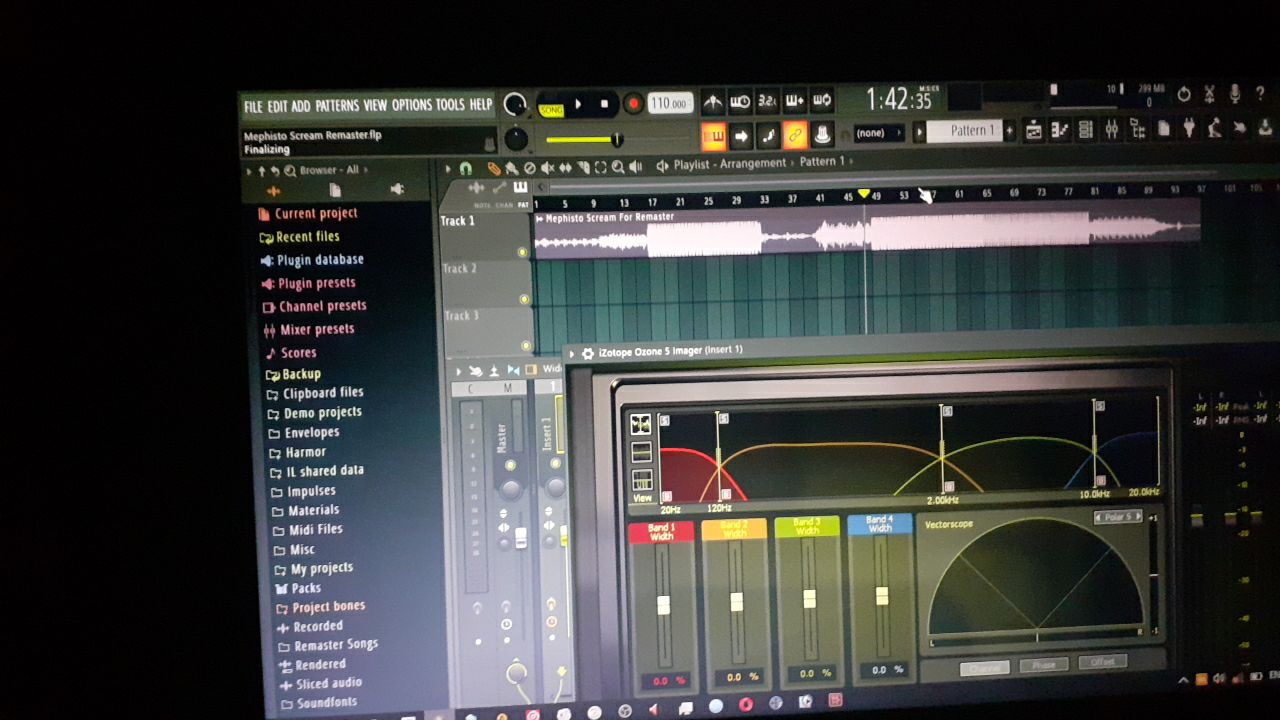This screenshot has height=720, width=1280.
Task: Click the Phase button in Imager
Action: [x=1043, y=665]
